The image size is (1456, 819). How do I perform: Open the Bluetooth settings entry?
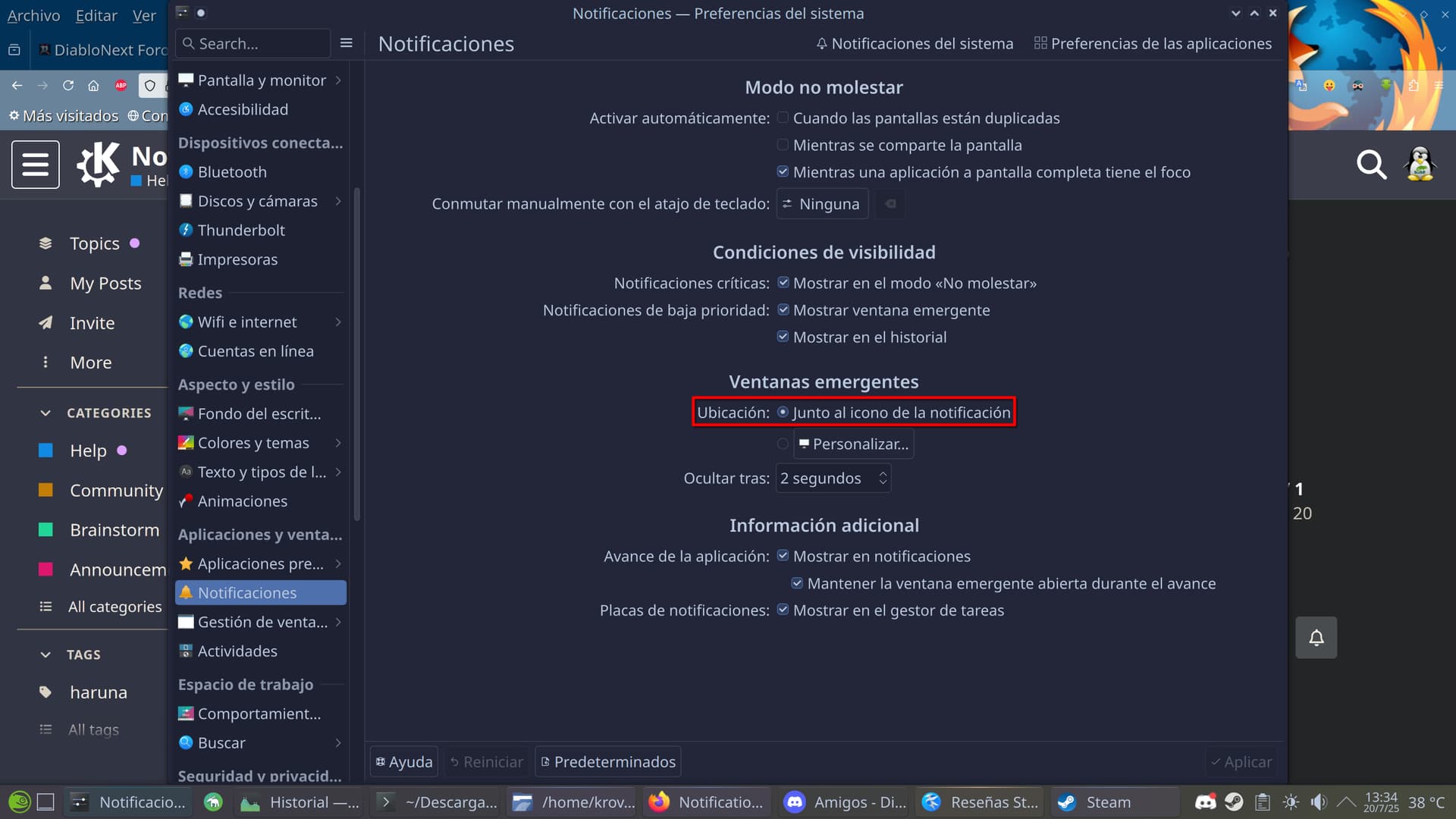tap(232, 172)
